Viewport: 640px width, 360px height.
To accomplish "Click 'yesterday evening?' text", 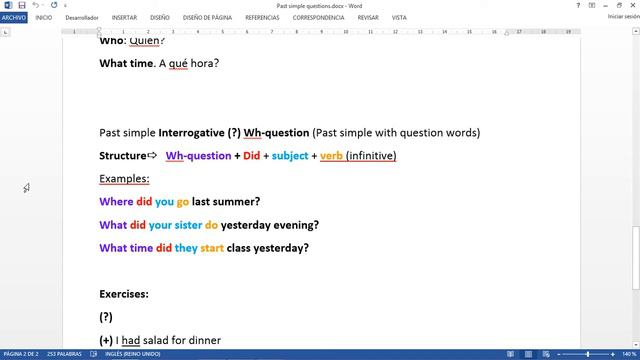I will [x=270, y=225].
